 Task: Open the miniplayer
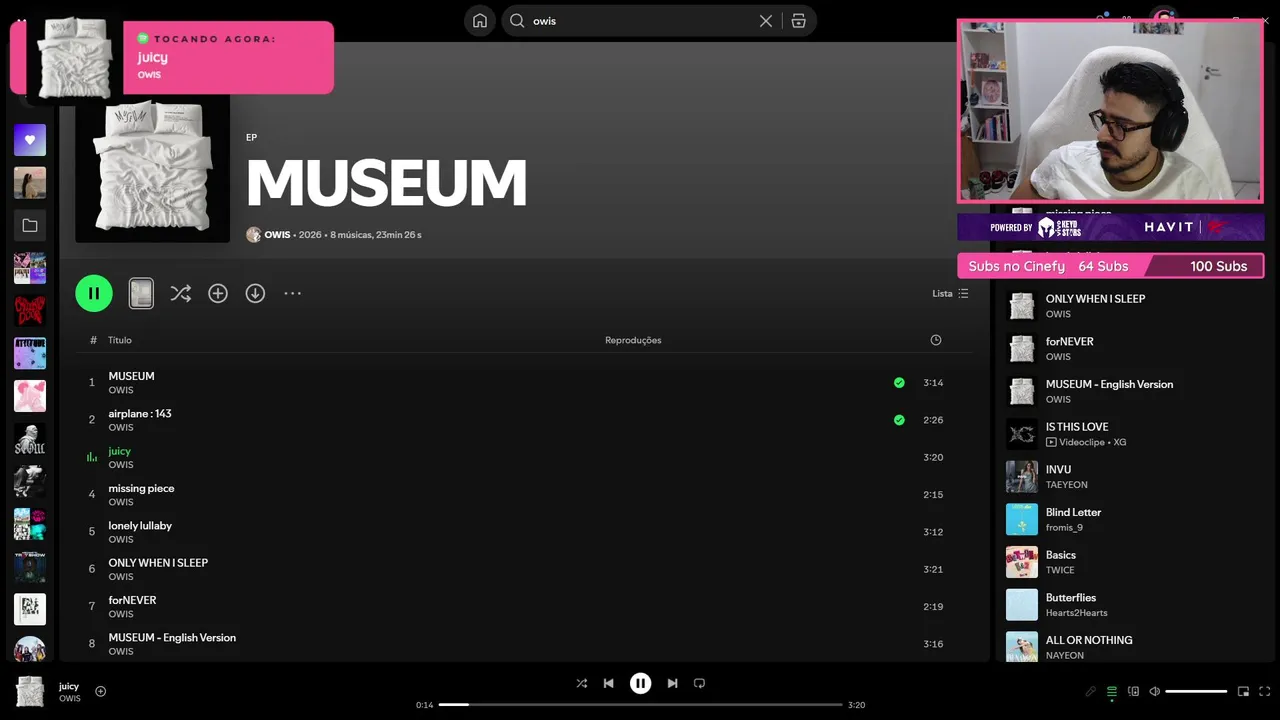click(1243, 691)
